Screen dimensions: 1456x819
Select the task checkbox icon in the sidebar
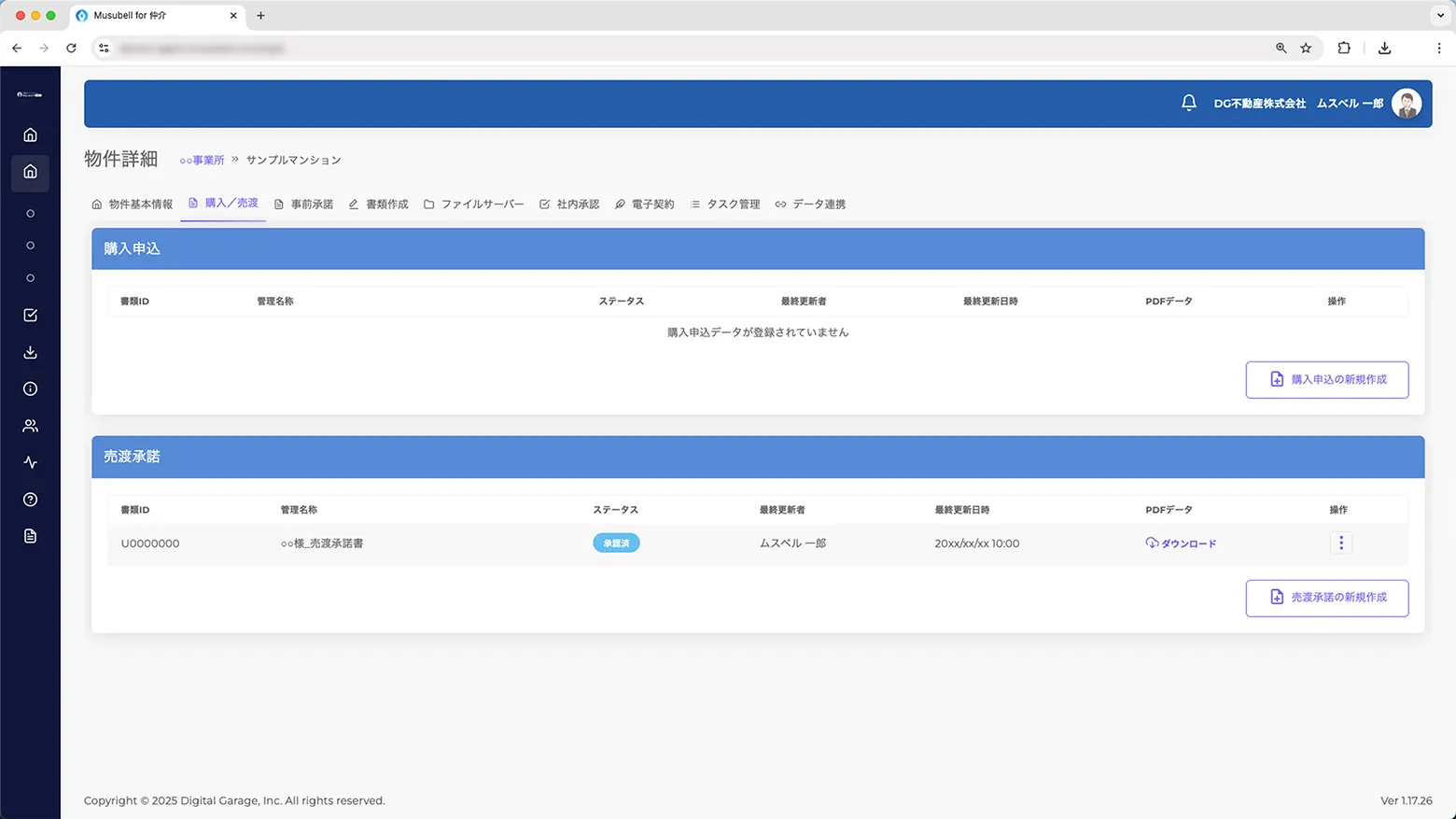tap(30, 315)
